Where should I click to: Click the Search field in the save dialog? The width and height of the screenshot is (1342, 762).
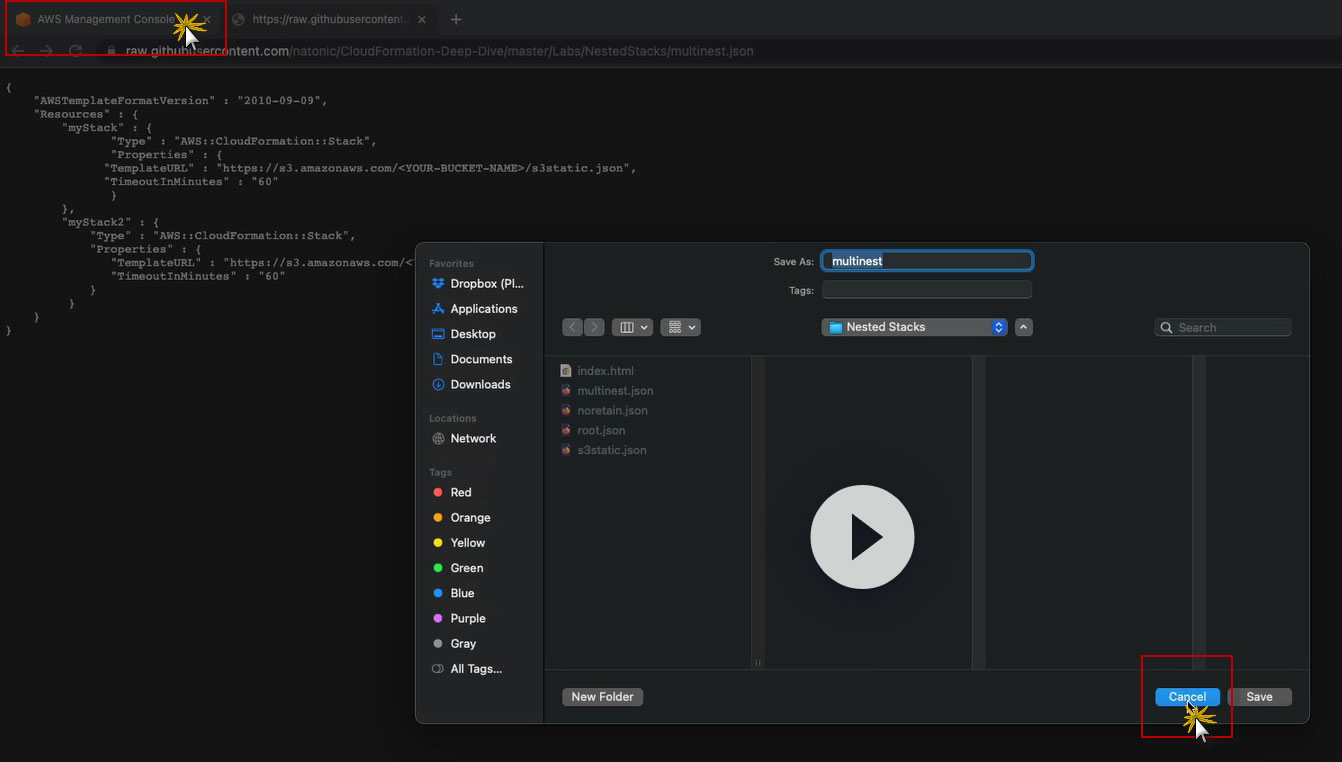pyautogui.click(x=1223, y=327)
